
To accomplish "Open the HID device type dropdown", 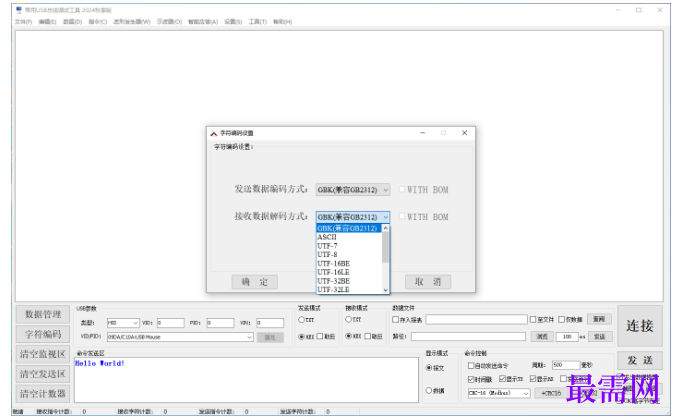I will pyautogui.click(x=123, y=323).
